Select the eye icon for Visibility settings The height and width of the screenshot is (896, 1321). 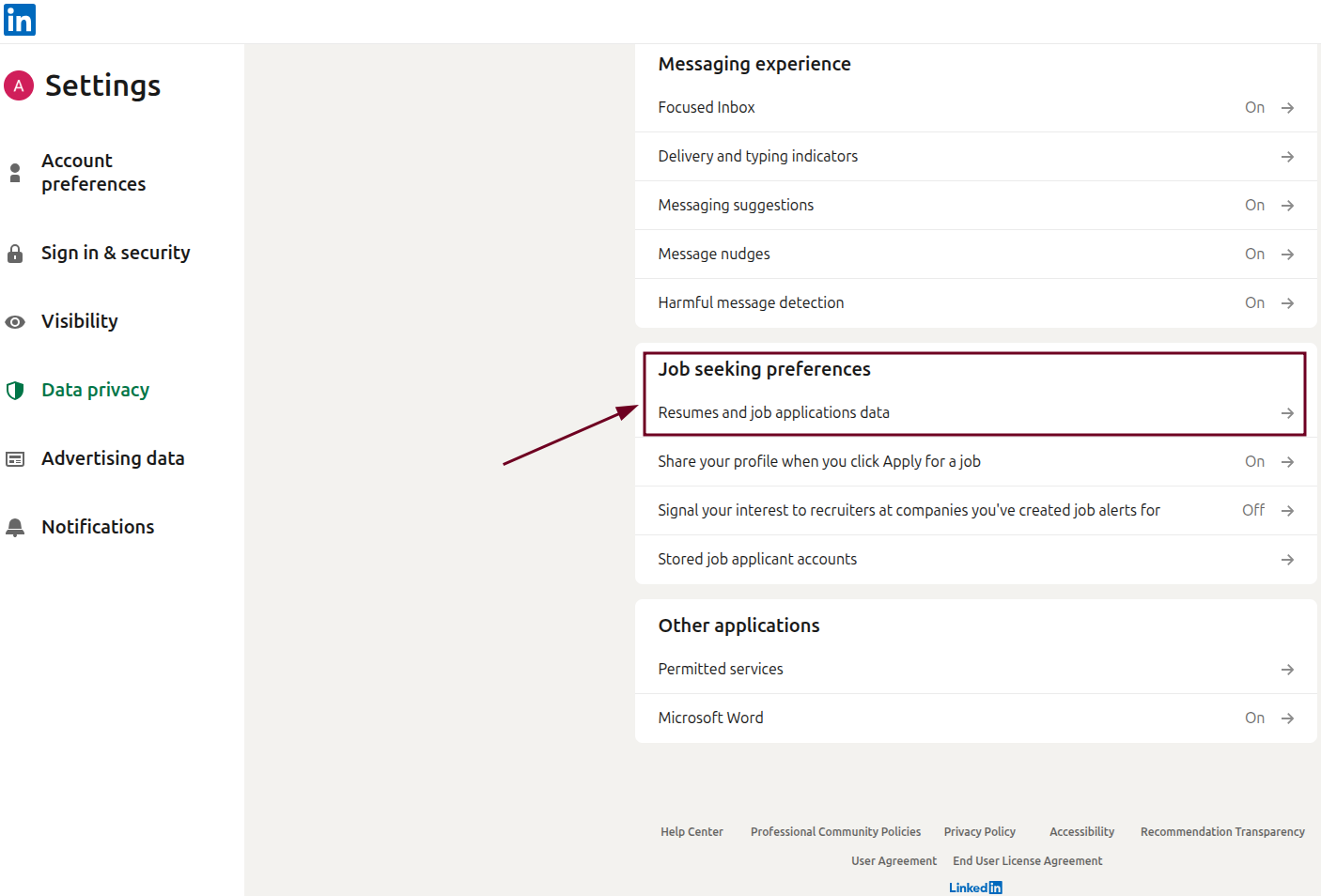(x=15, y=321)
